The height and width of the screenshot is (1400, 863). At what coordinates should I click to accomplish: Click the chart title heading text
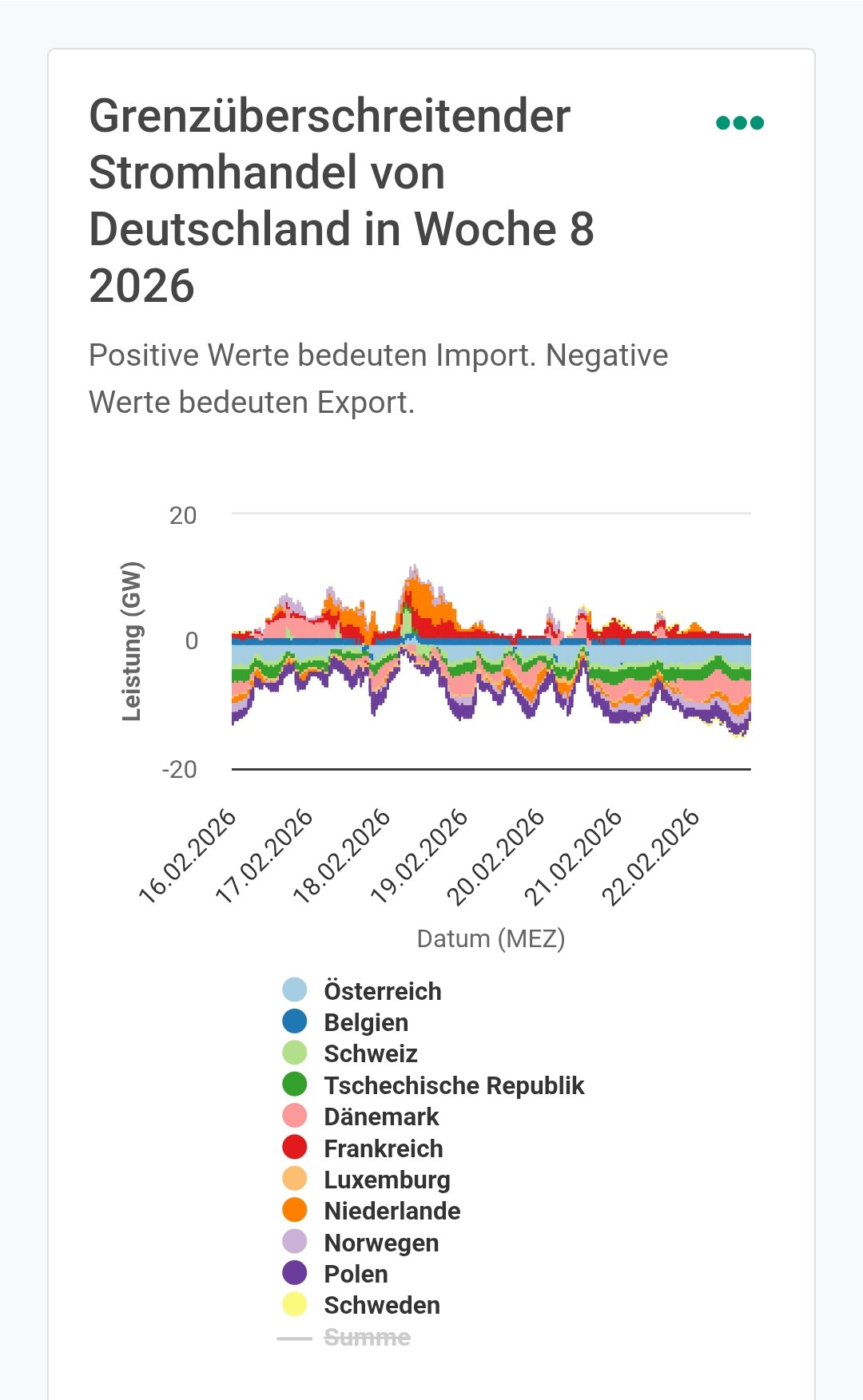click(341, 200)
